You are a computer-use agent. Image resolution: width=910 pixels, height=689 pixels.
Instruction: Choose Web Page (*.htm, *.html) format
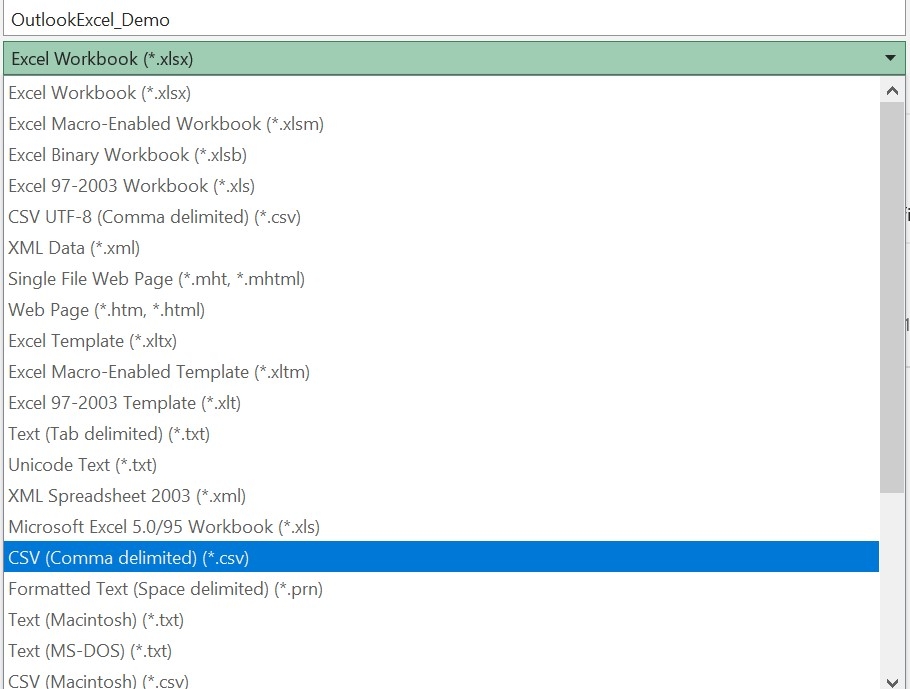[106, 309]
